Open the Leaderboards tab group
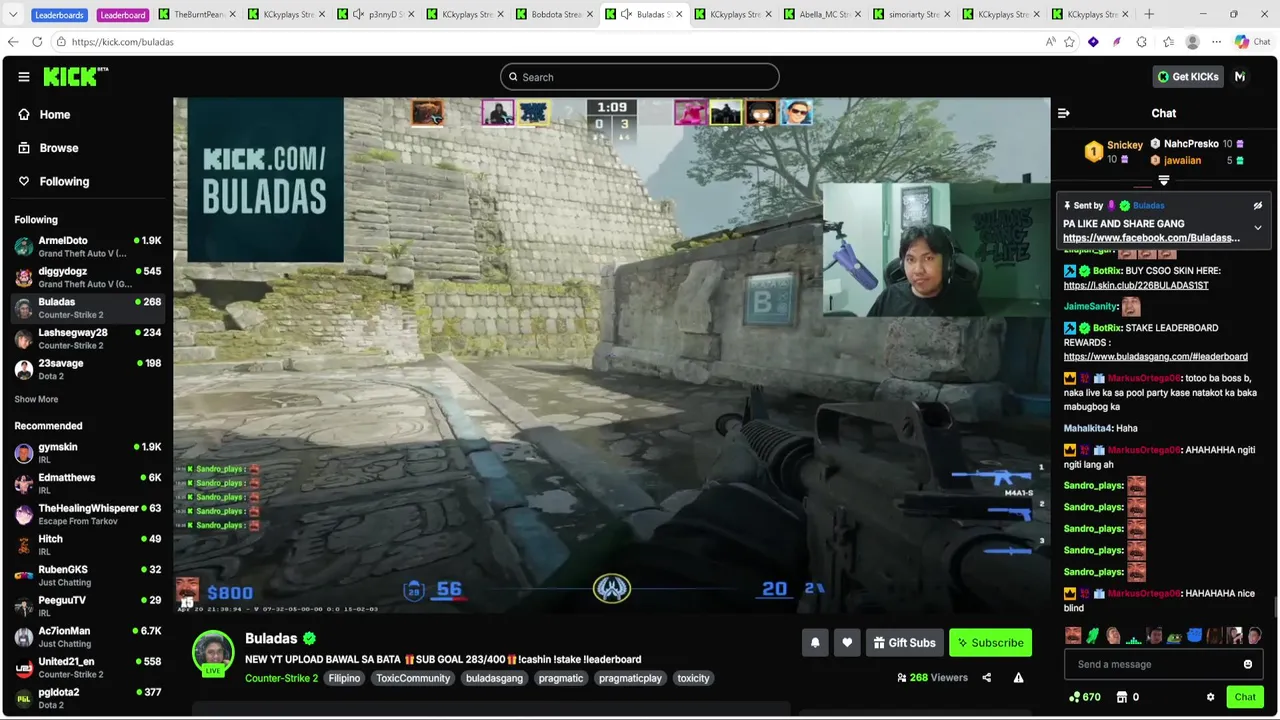 [59, 15]
